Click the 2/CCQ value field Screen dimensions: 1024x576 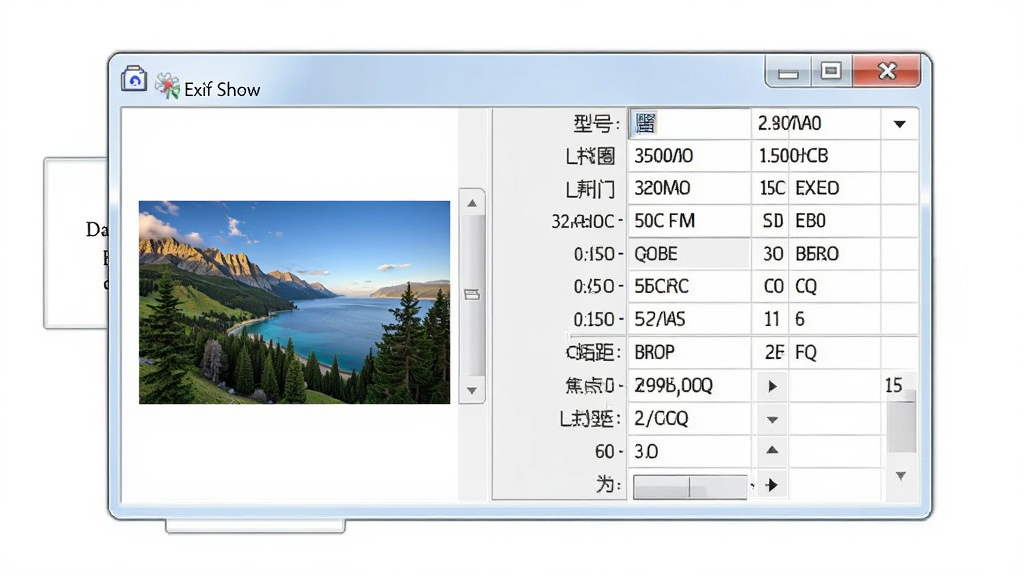690,419
